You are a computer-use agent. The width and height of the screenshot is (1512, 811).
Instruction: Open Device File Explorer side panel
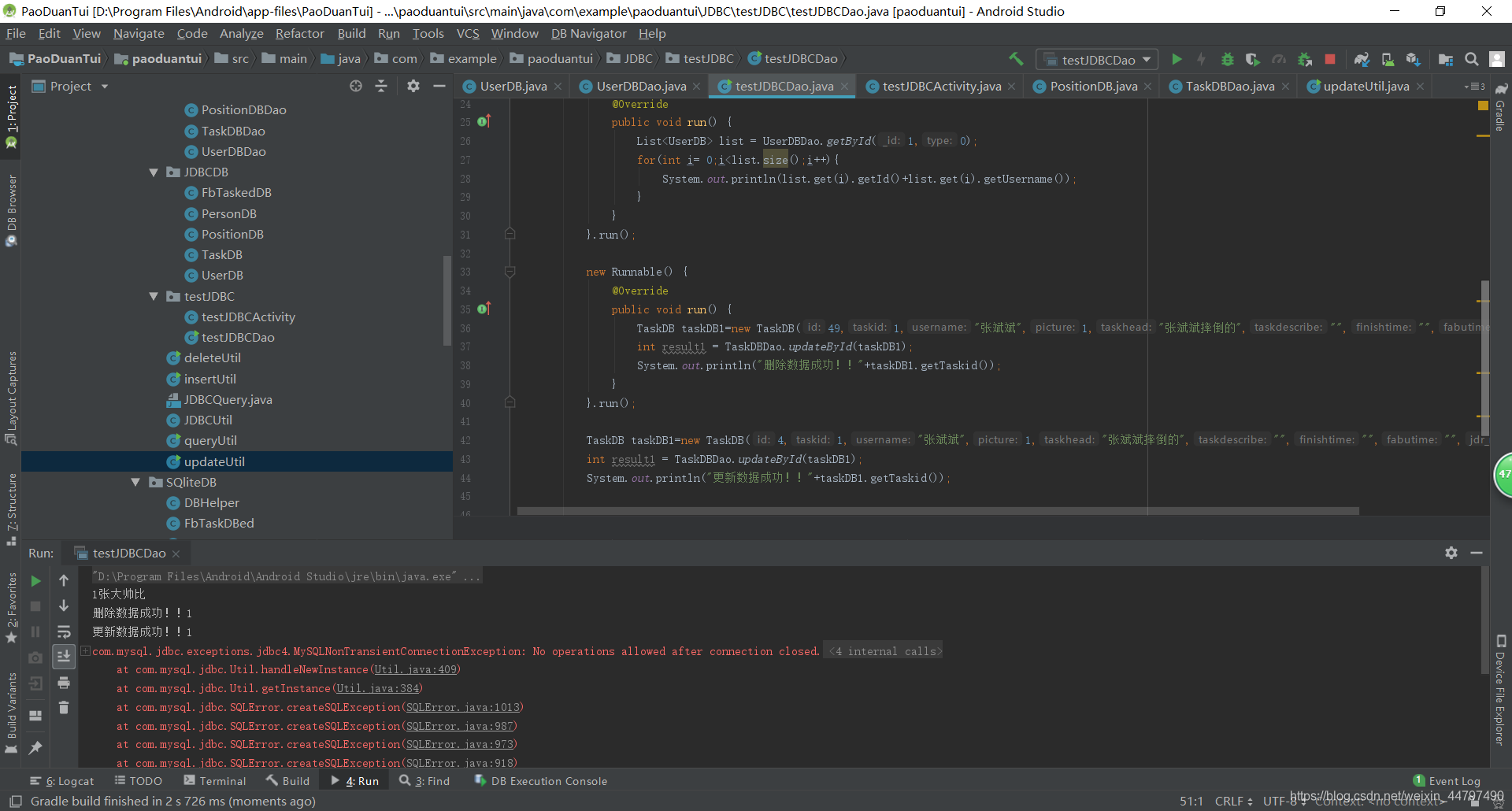[1501, 690]
